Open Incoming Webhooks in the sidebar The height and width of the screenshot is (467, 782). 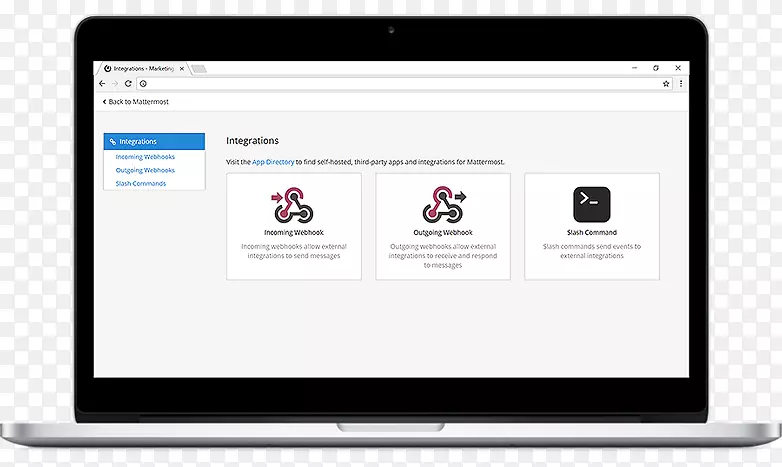point(145,157)
